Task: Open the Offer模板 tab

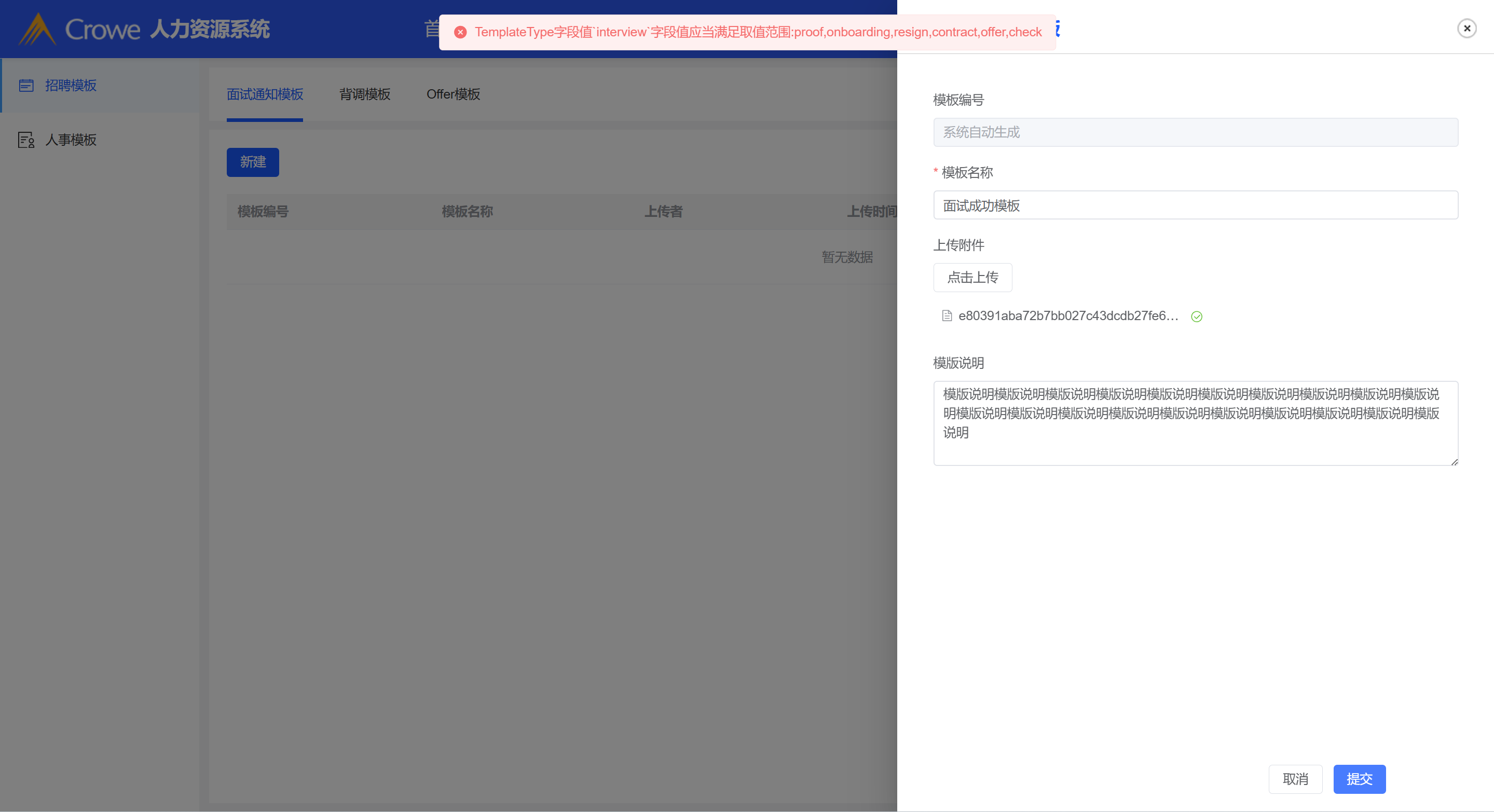Action: pos(453,94)
